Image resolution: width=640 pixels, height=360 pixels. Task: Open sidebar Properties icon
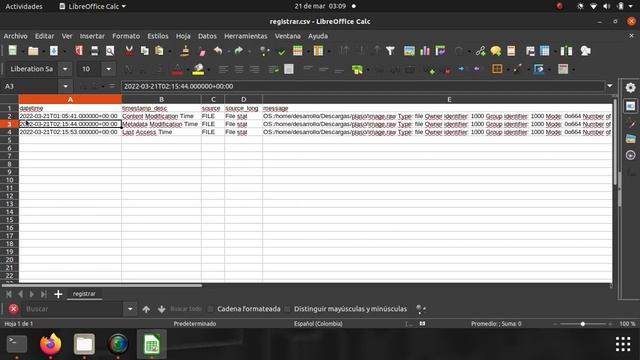click(631, 106)
